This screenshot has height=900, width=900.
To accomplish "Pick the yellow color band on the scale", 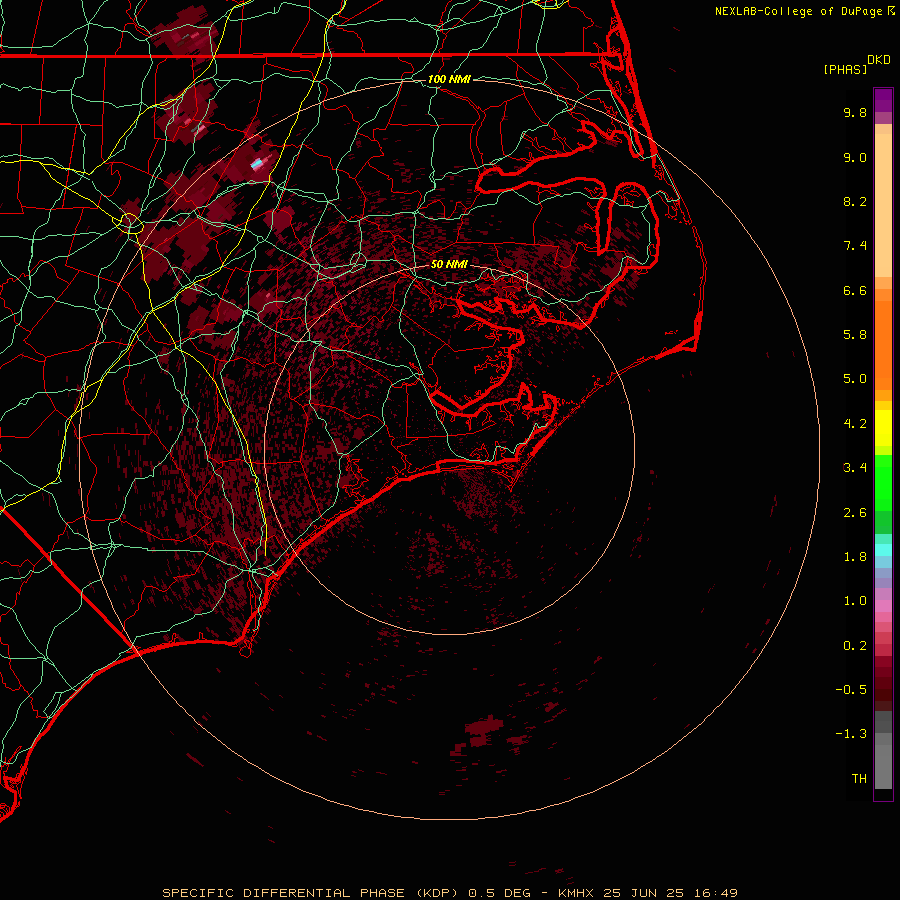I will (x=883, y=428).
